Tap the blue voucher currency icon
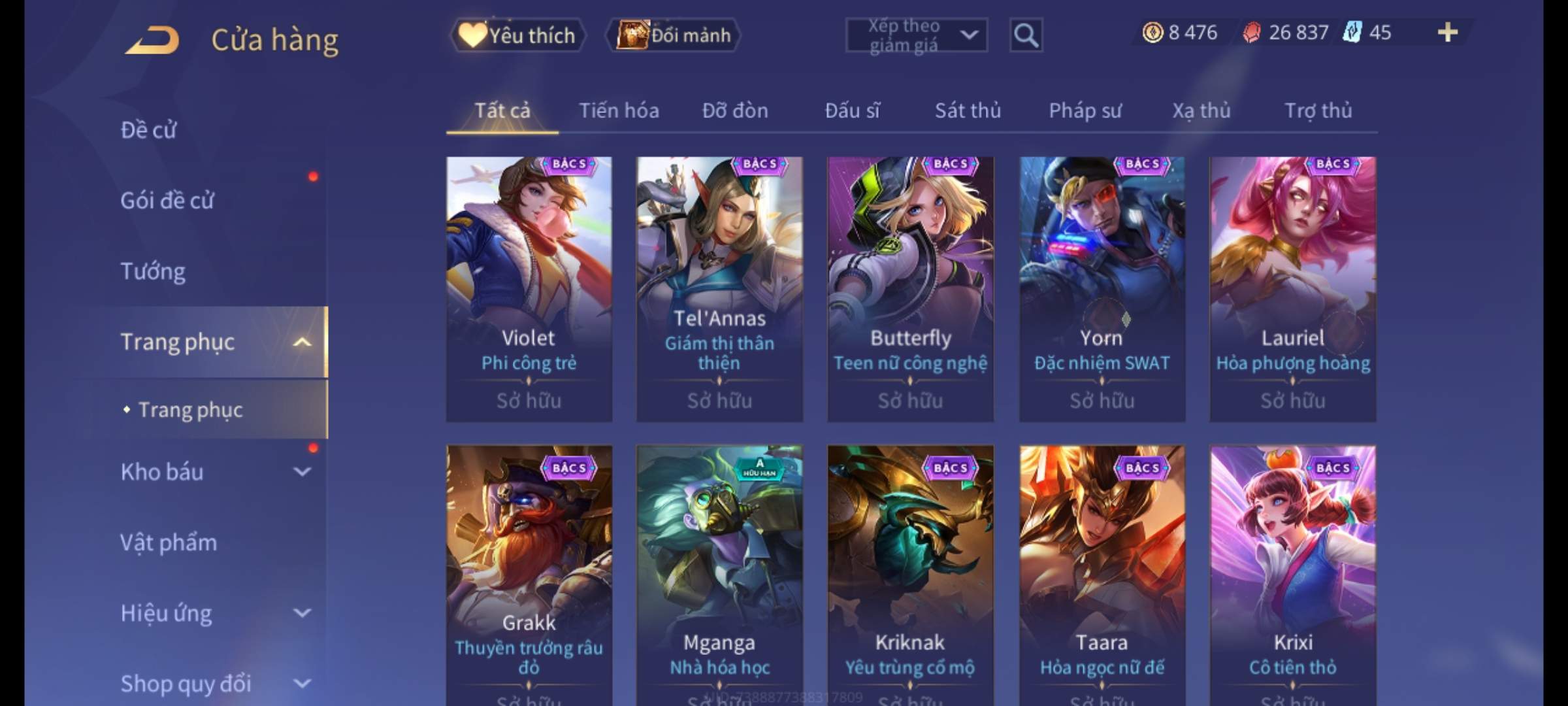 [x=1352, y=33]
